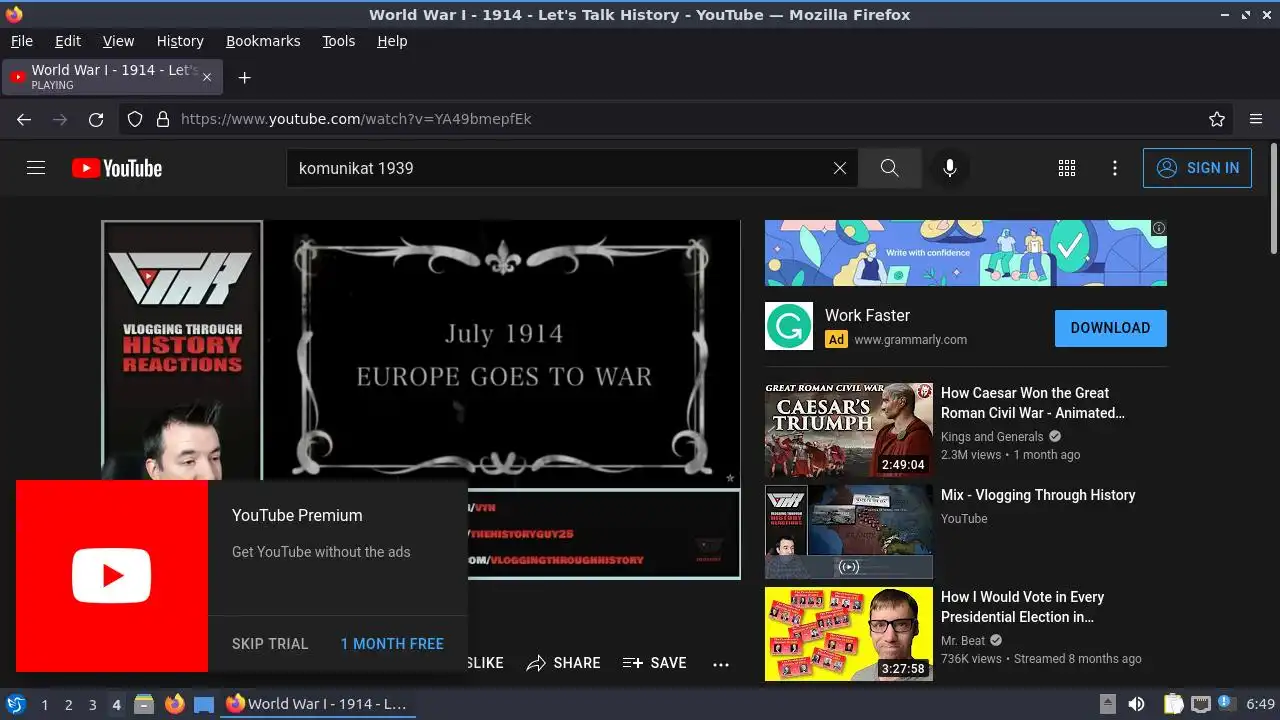This screenshot has height=720, width=1280.
Task: Open the tracking protection shield icon
Action: (135, 119)
